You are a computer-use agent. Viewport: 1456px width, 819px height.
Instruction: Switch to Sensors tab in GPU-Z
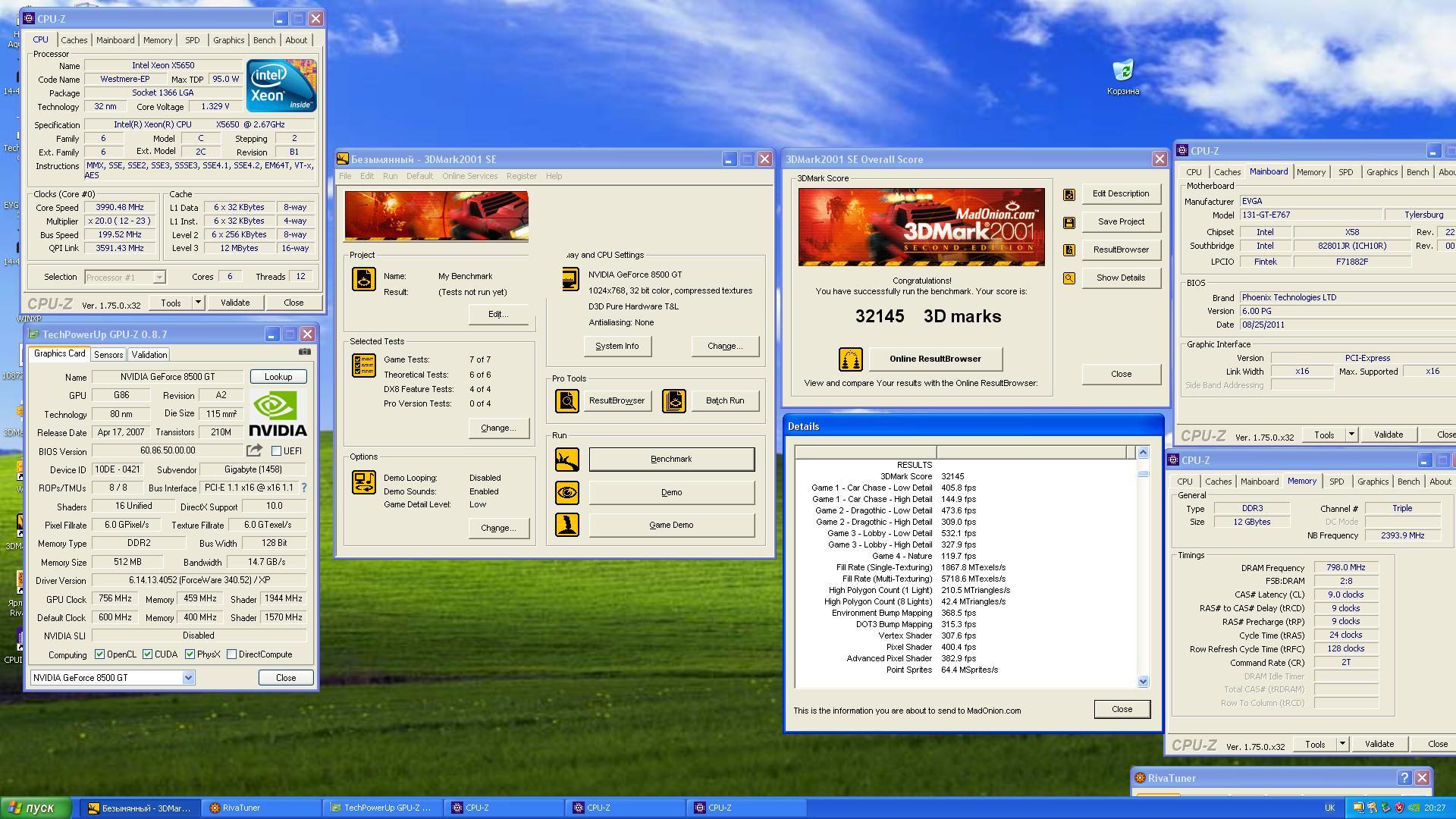[x=108, y=355]
